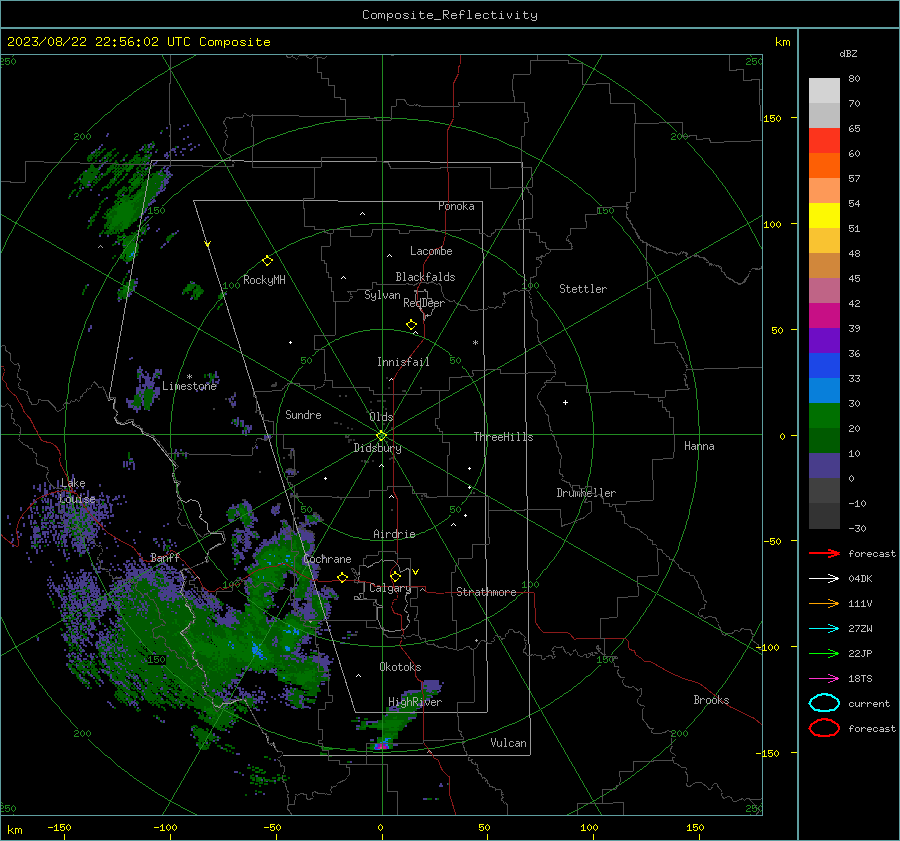
Task: Click the Drumheller city label
Action: [x=586, y=493]
